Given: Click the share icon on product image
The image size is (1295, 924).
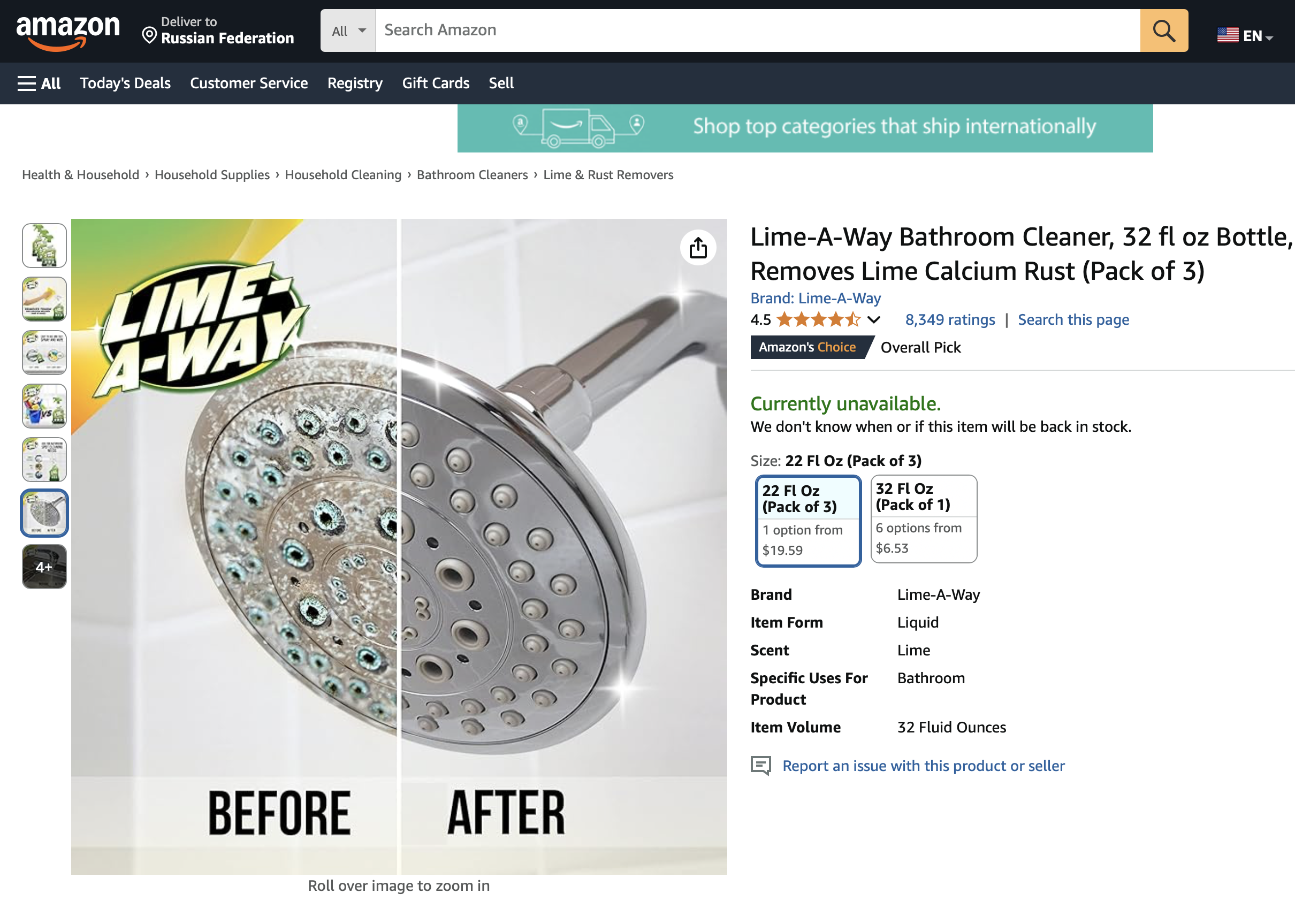Looking at the screenshot, I should tap(698, 248).
